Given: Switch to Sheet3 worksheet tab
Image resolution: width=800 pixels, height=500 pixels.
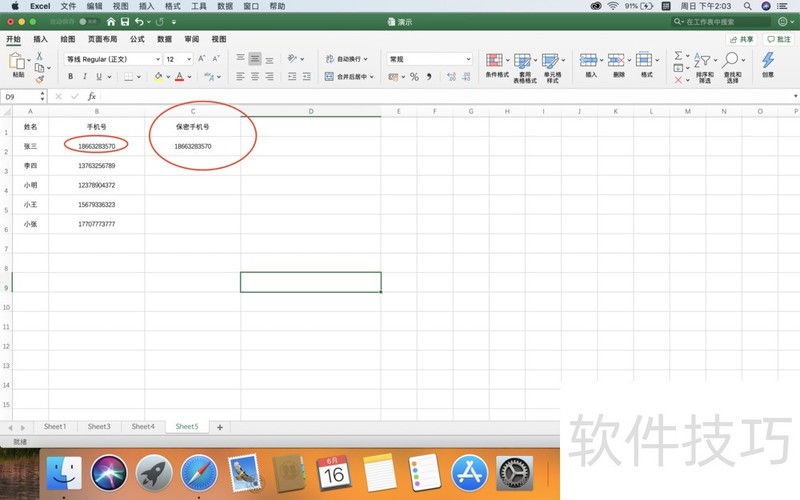Looking at the screenshot, I should pos(99,427).
